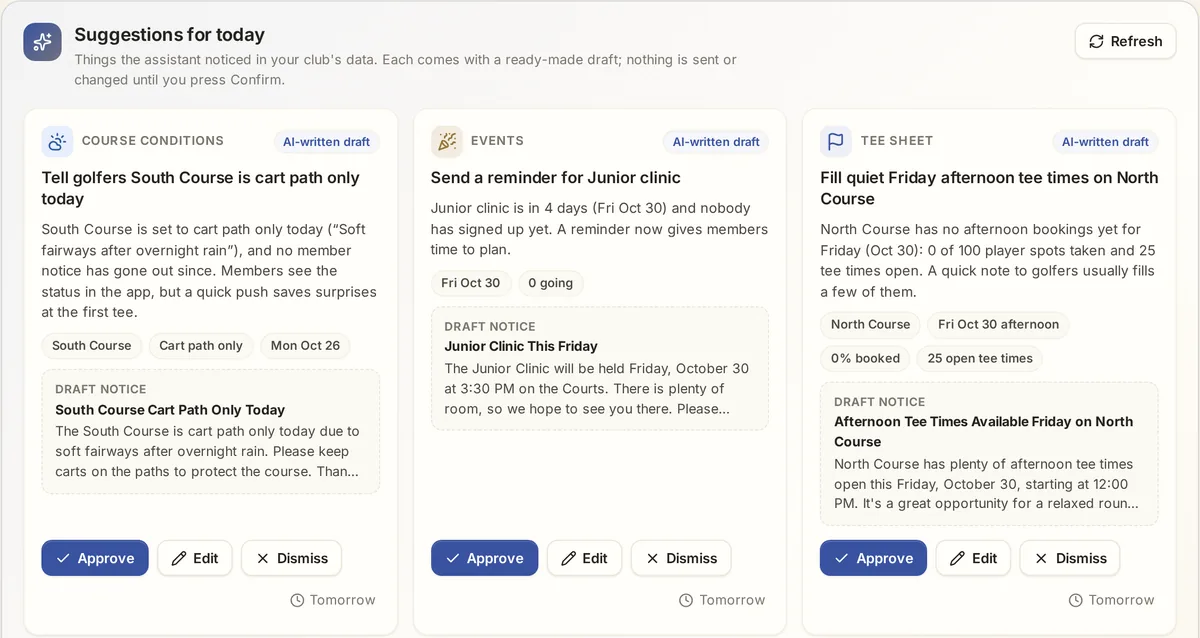The width and height of the screenshot is (1200, 638).
Task: Edit the Junior clinic reminder draft
Action: tap(584, 558)
